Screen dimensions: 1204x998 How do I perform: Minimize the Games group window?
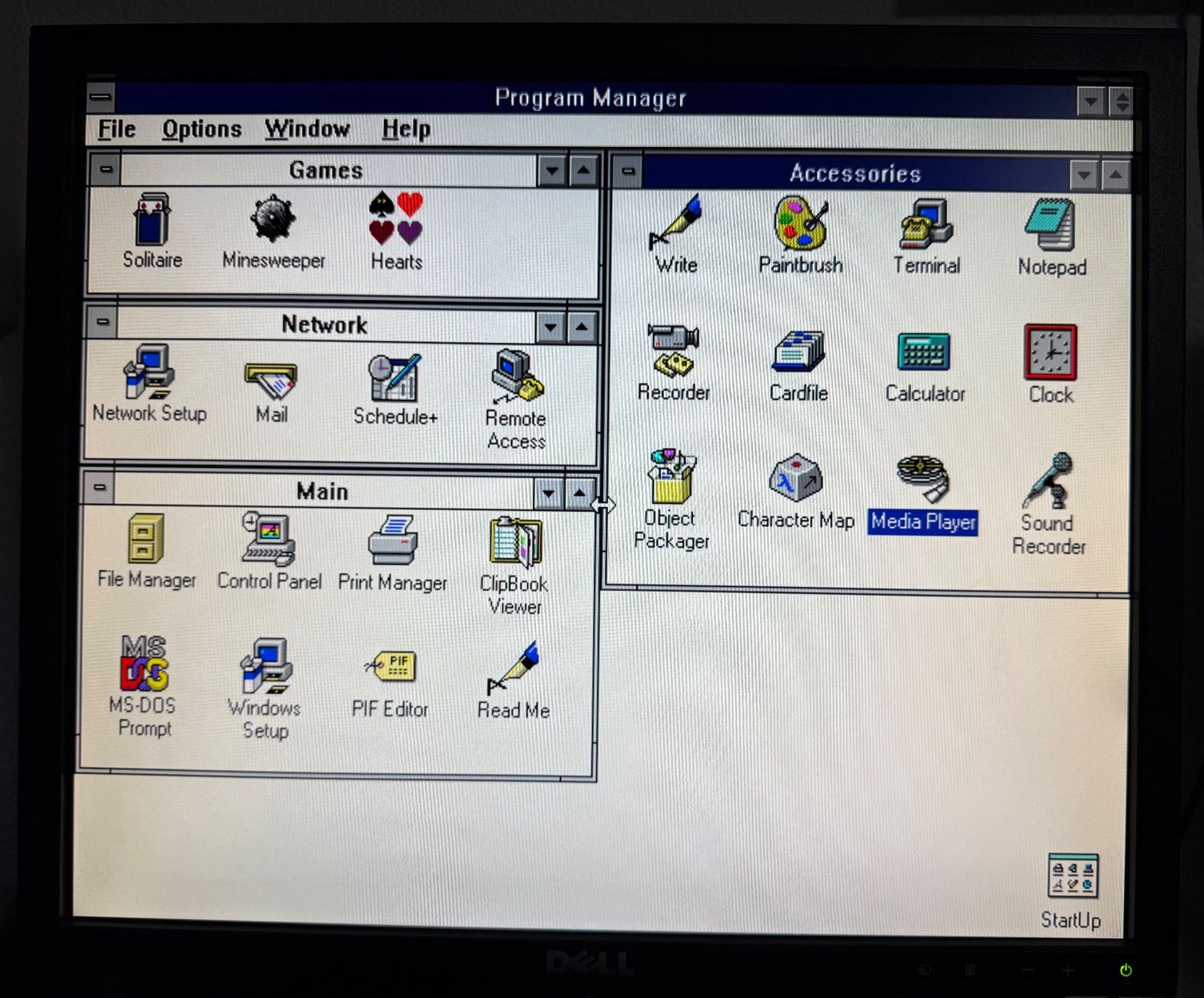coord(552,172)
